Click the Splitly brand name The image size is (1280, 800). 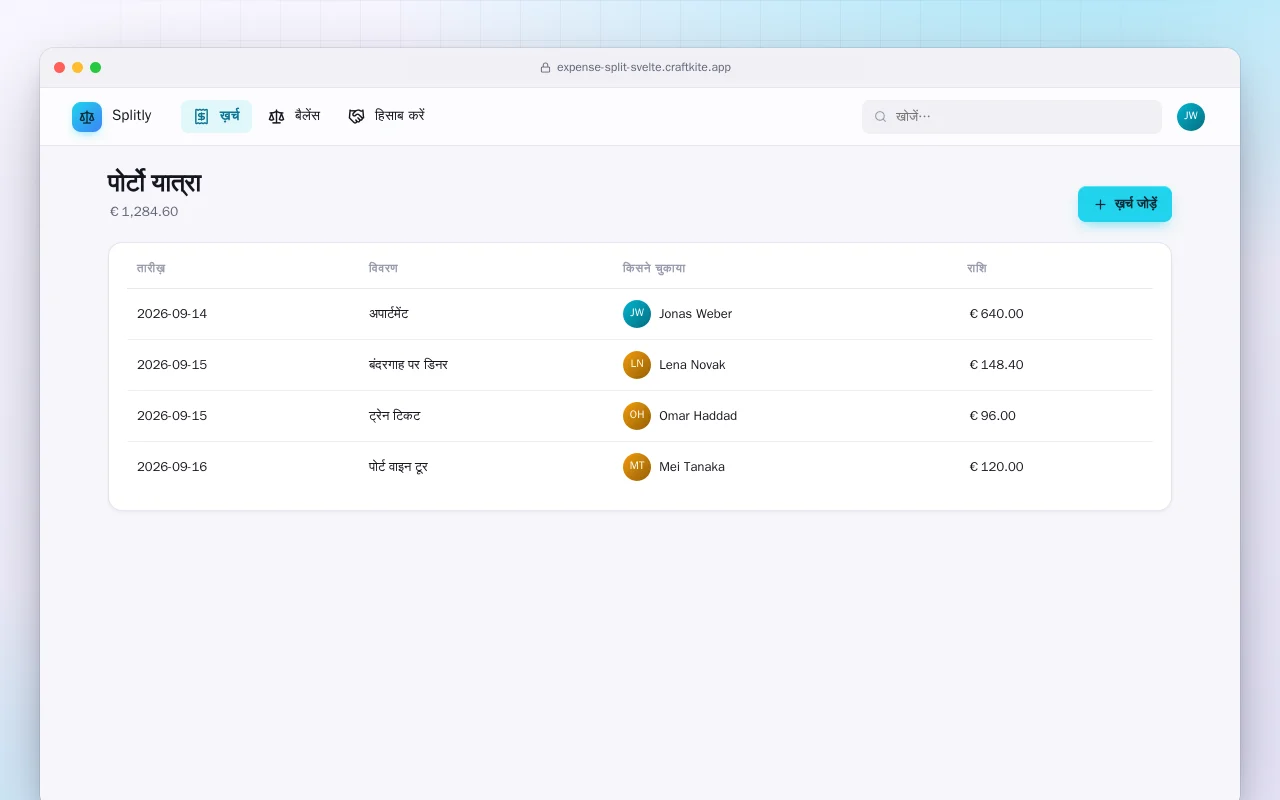132,116
